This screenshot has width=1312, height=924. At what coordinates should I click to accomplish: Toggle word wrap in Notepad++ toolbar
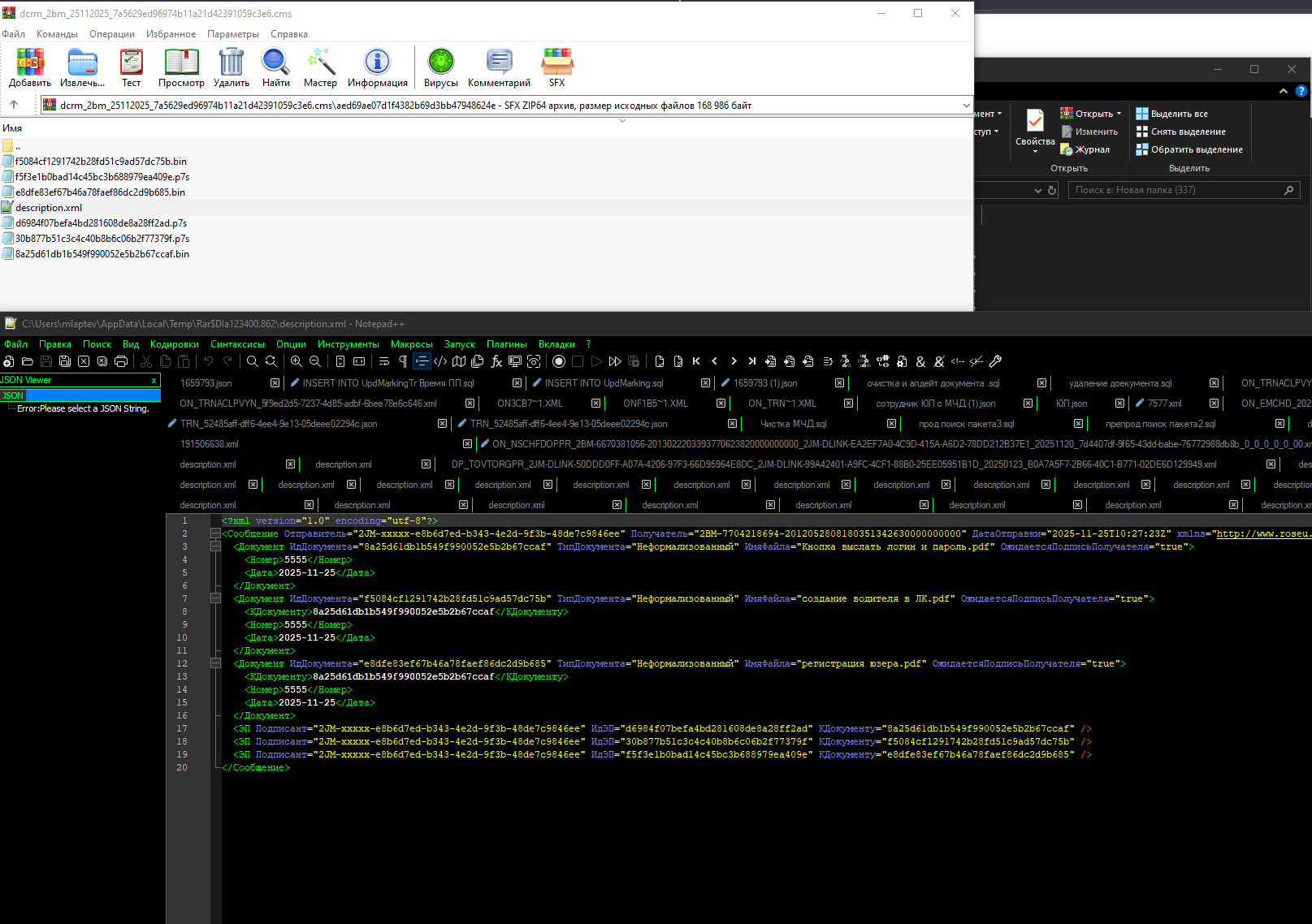pos(384,361)
